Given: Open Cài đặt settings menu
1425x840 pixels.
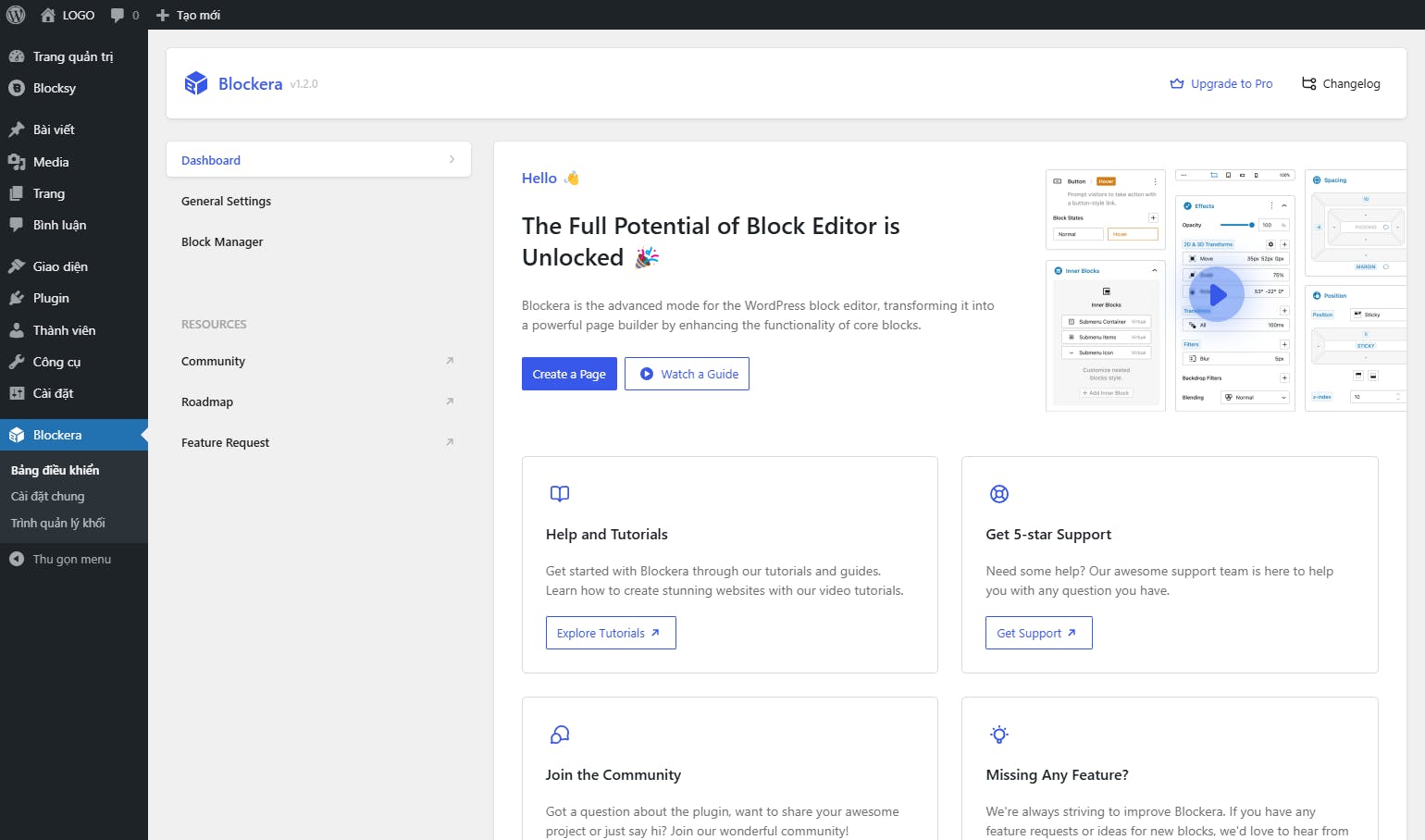Looking at the screenshot, I should tap(74, 393).
